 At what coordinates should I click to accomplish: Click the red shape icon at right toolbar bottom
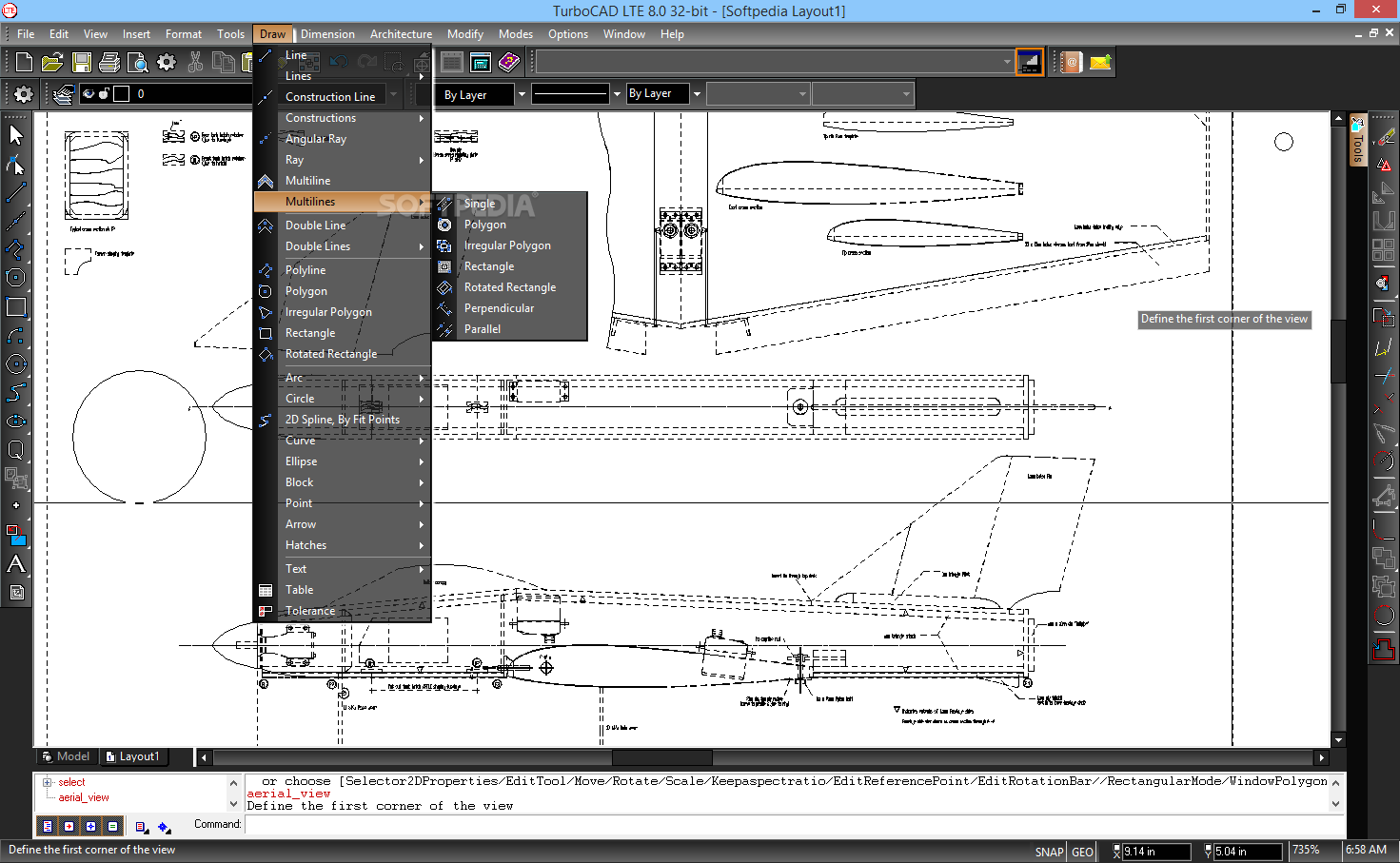pyautogui.click(x=1384, y=649)
